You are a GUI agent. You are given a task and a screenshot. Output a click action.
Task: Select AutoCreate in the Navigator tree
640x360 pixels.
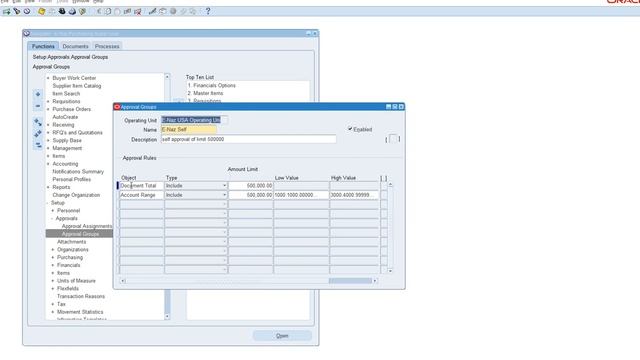pyautogui.click(x=65, y=117)
